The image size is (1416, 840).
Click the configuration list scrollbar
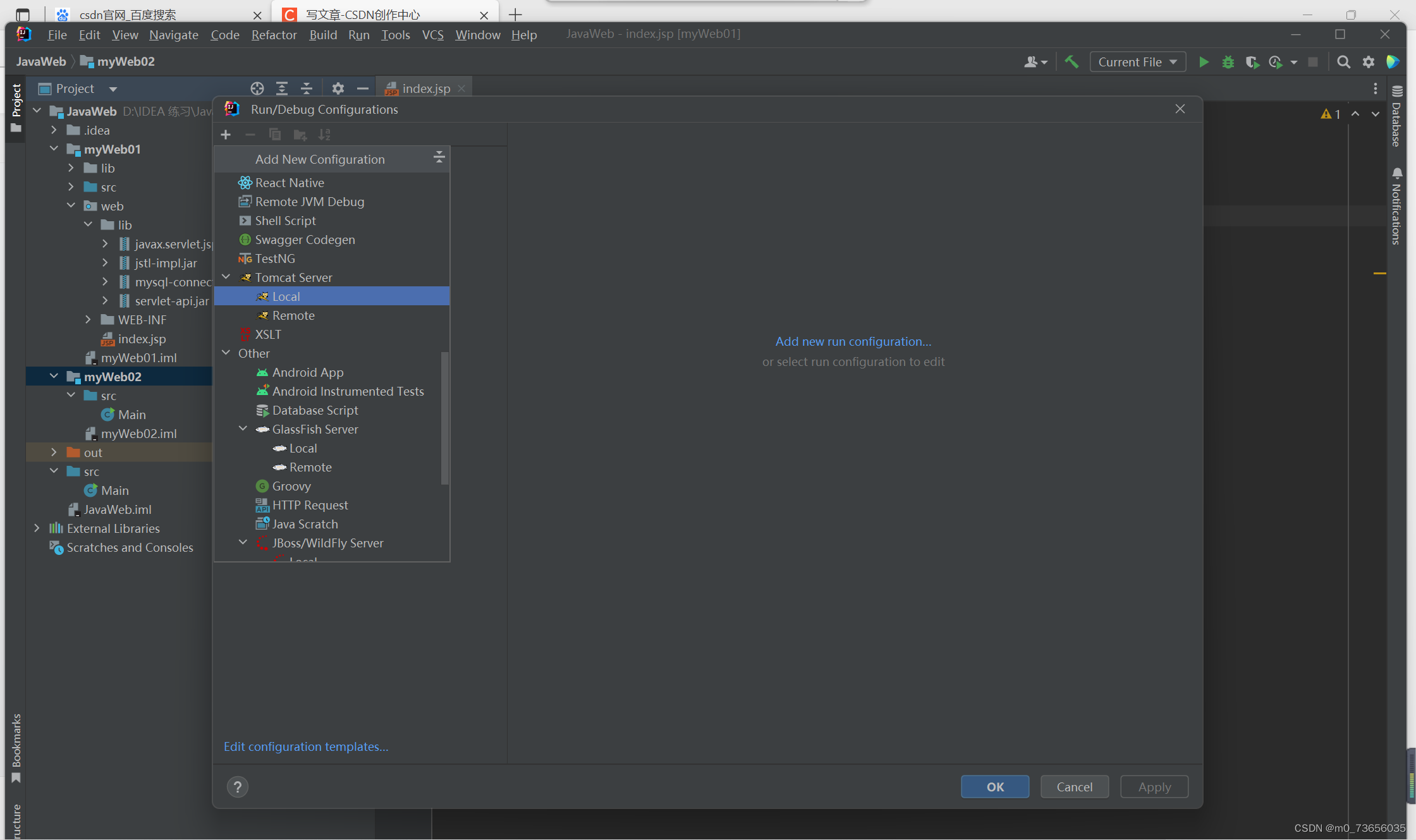(x=444, y=417)
